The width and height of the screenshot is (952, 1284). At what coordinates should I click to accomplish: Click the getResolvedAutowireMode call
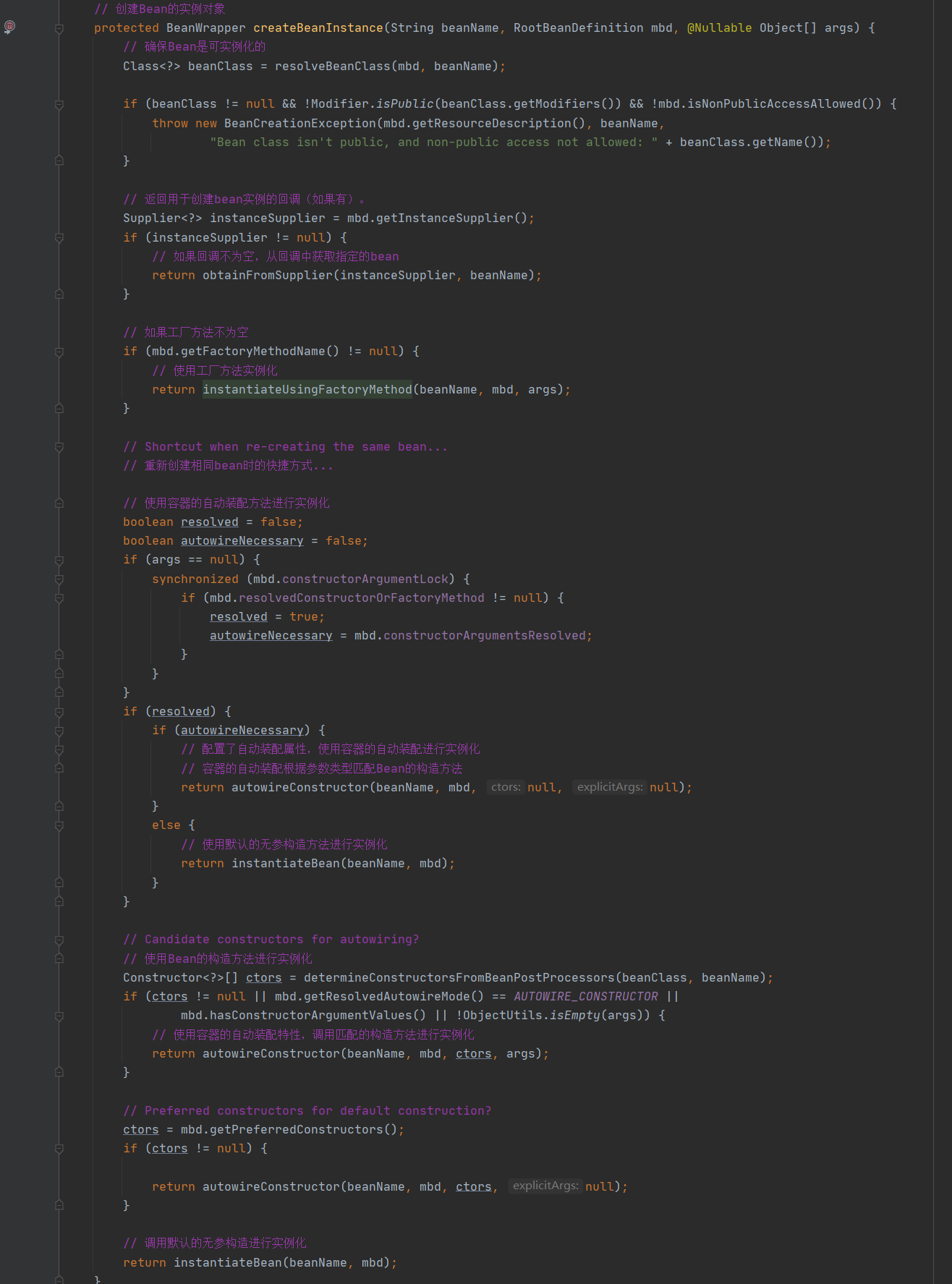(386, 996)
